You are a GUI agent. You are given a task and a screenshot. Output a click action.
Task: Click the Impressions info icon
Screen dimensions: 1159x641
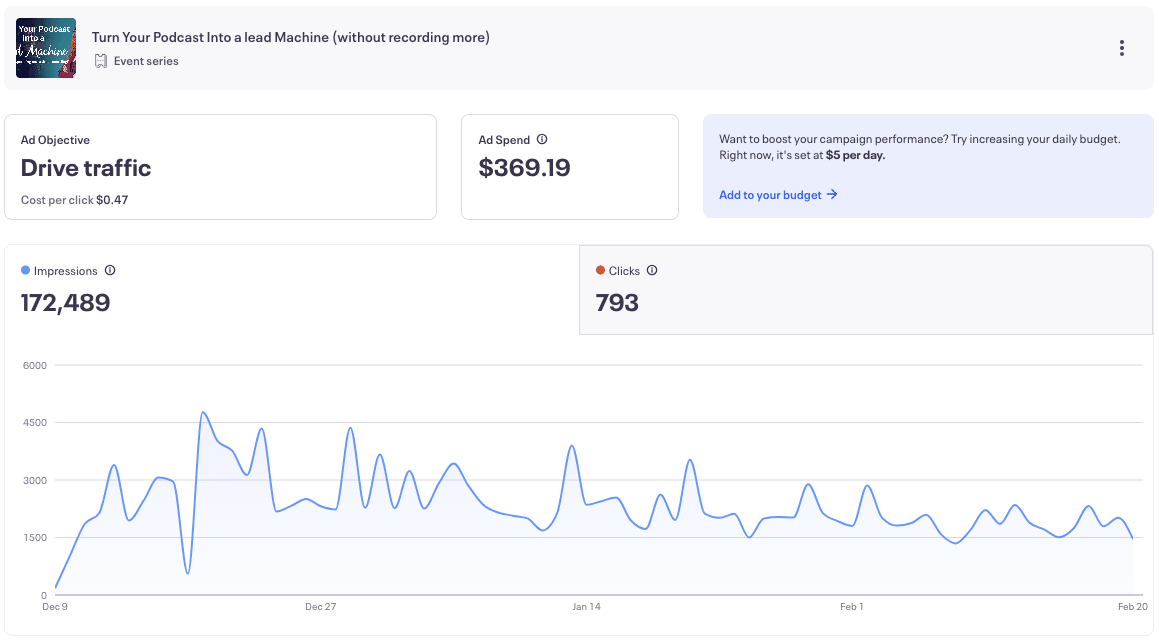pyautogui.click(x=110, y=270)
